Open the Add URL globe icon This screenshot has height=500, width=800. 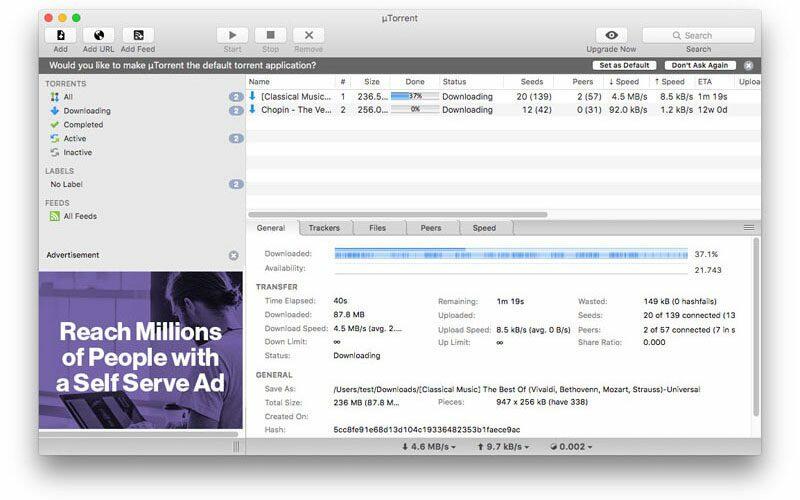(x=98, y=35)
